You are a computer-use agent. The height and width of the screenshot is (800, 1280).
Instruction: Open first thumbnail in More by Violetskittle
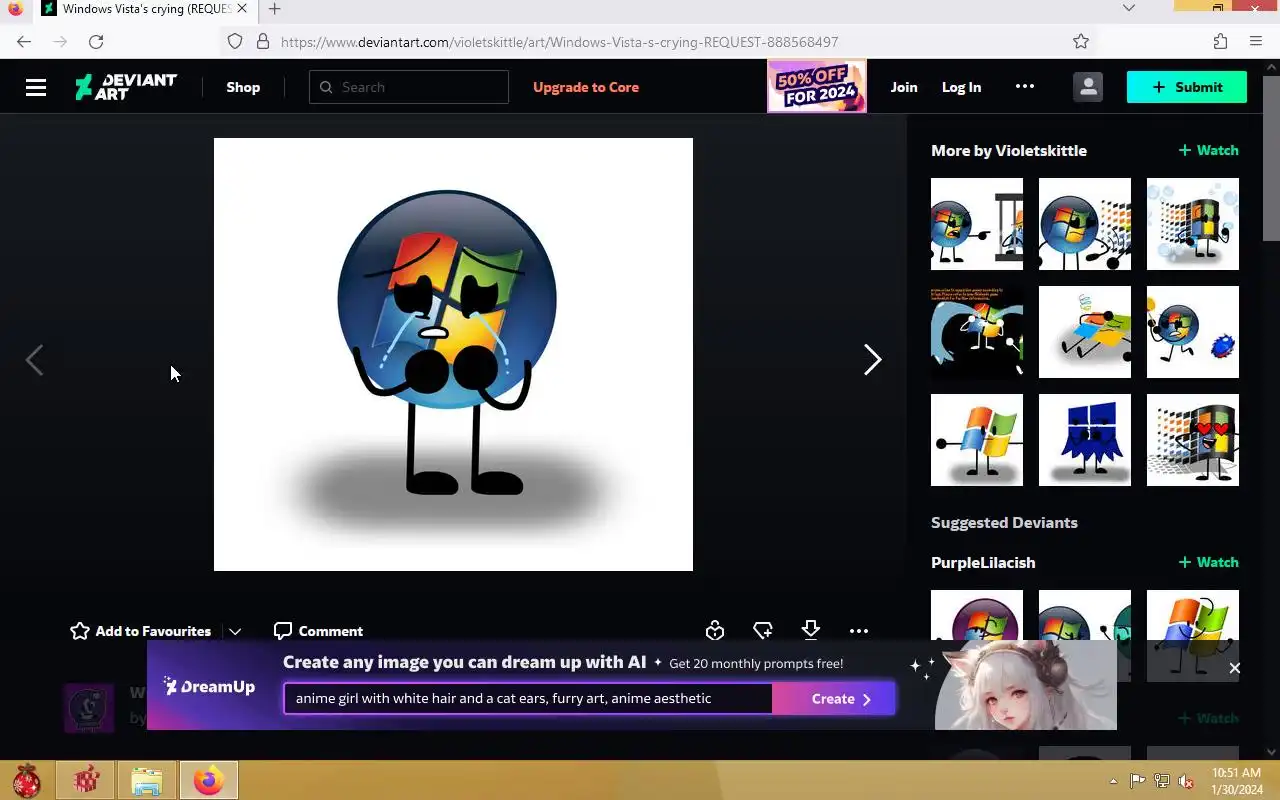tap(977, 224)
